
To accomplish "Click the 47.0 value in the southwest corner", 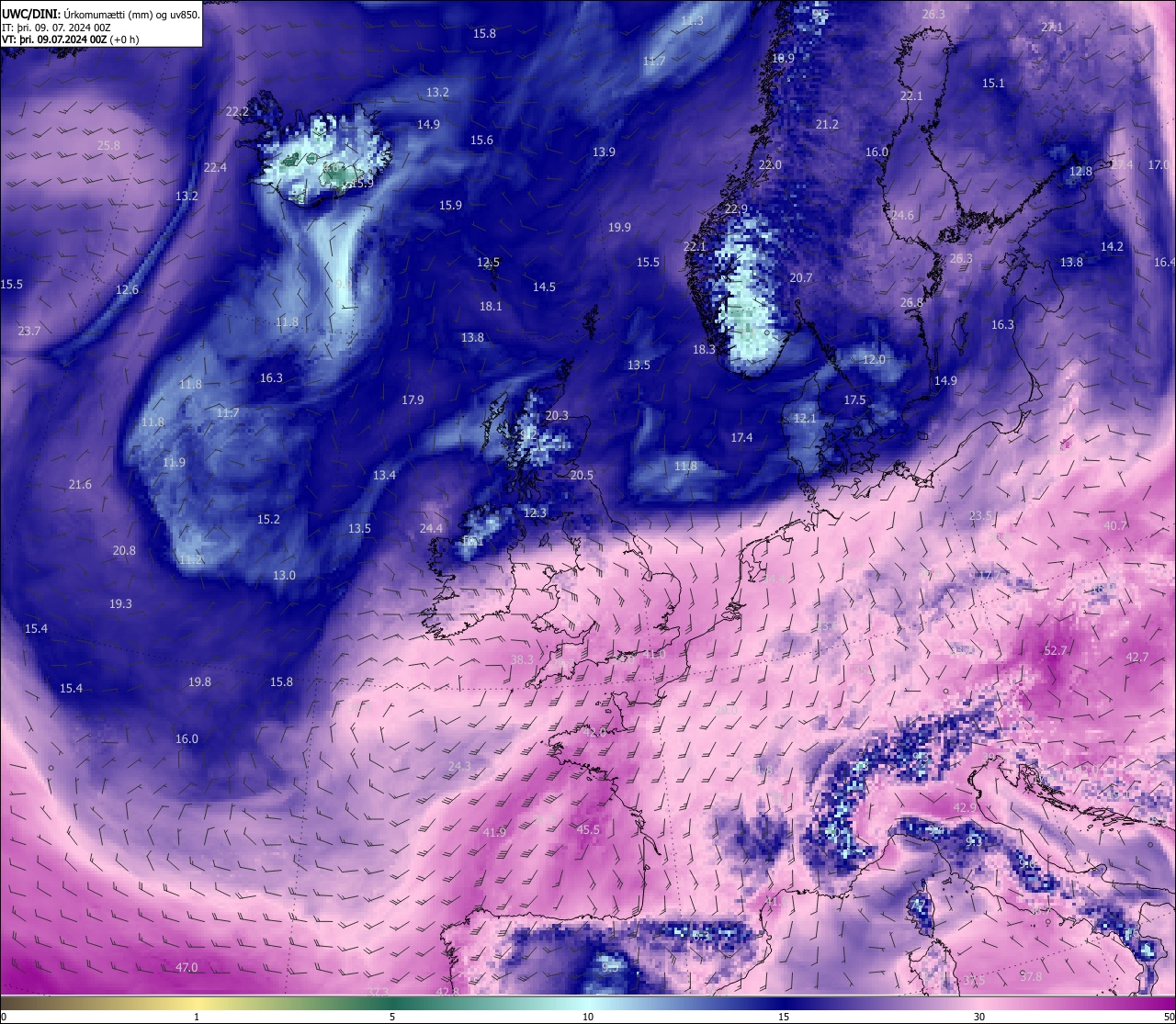I will tap(187, 968).
